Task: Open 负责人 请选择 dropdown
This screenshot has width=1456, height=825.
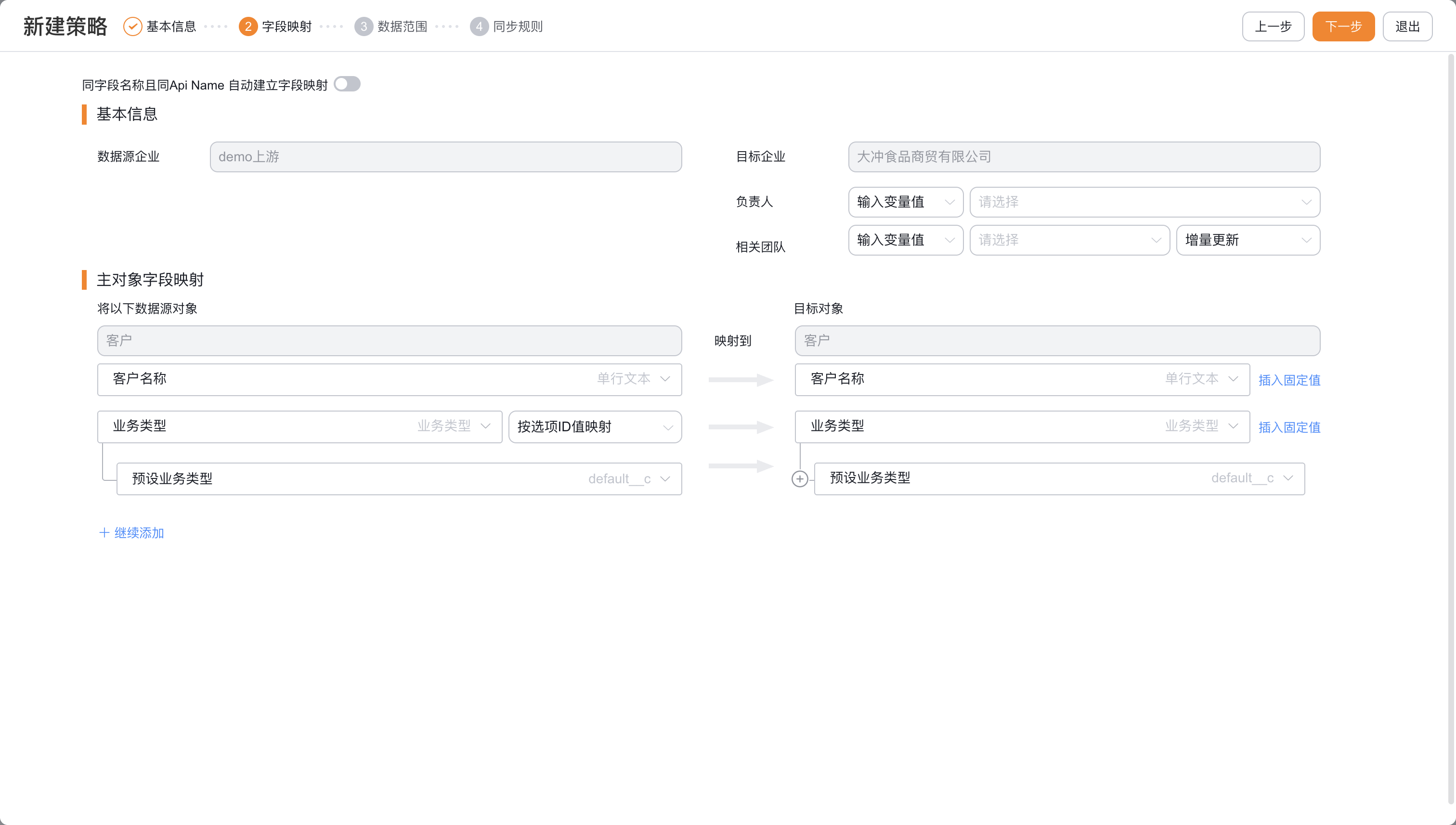Action: tap(1144, 202)
